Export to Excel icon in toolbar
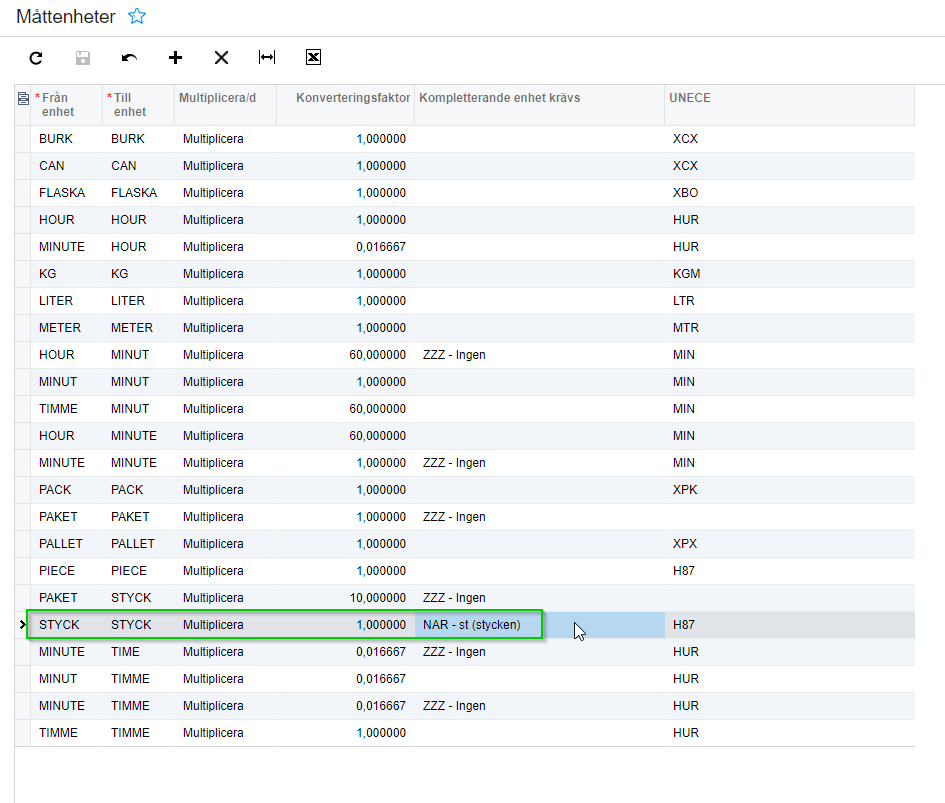This screenshot has width=945, height=803. pyautogui.click(x=313, y=58)
